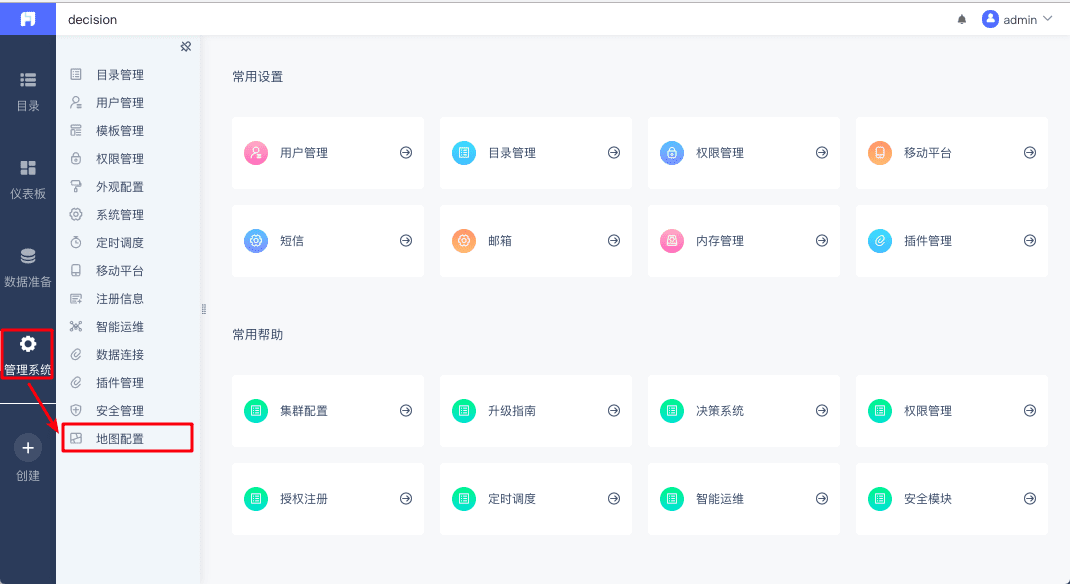Click the notification bell icon
The width and height of the screenshot is (1070, 584).
coord(962,19)
